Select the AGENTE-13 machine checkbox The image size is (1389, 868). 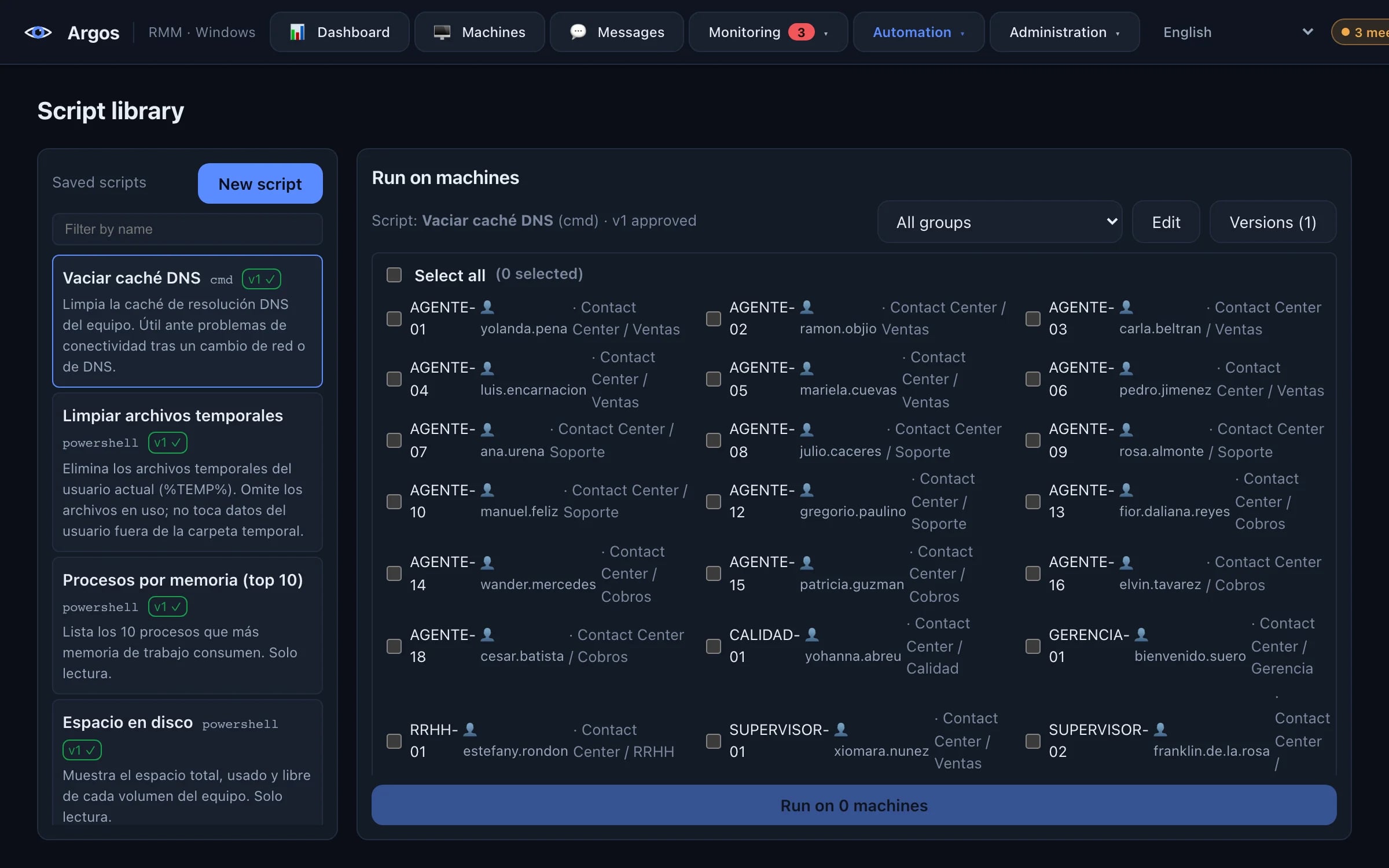tap(1033, 501)
